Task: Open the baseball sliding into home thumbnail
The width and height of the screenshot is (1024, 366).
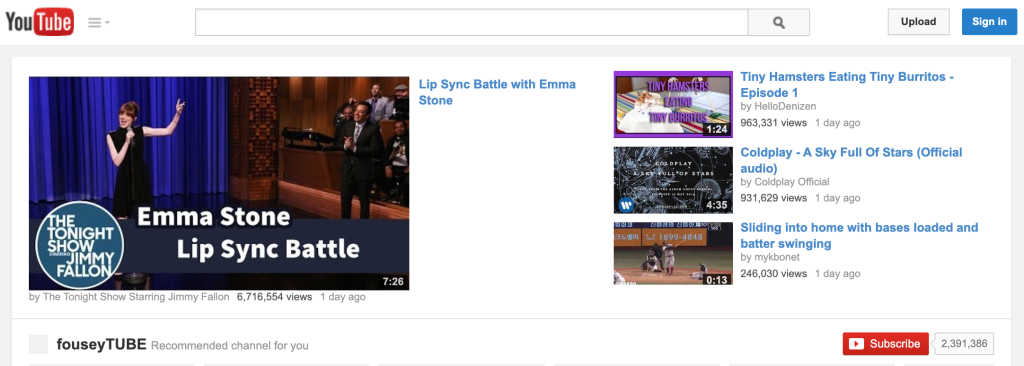Action: point(673,254)
